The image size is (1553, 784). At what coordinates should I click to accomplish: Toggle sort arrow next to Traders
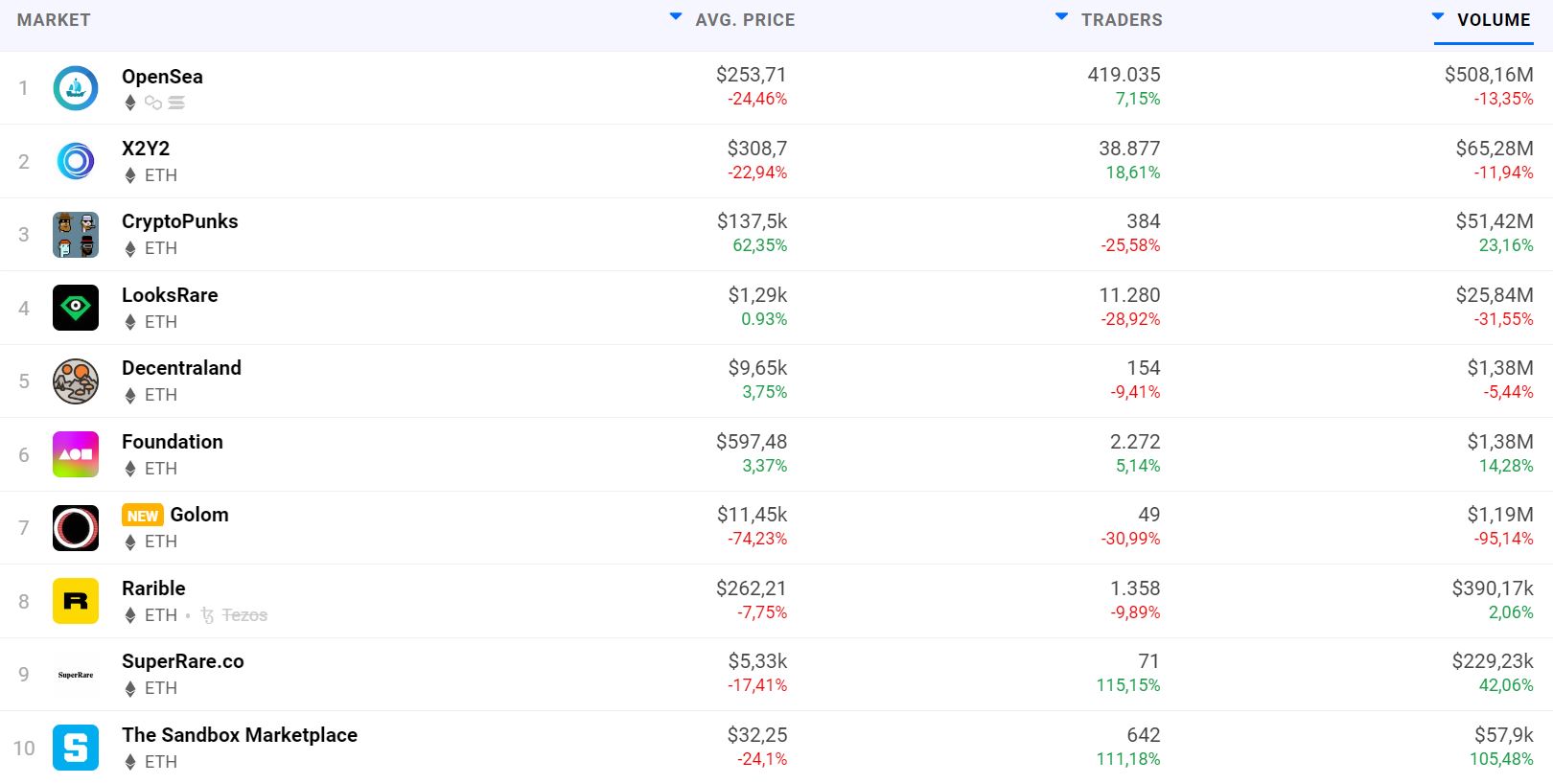1061,17
